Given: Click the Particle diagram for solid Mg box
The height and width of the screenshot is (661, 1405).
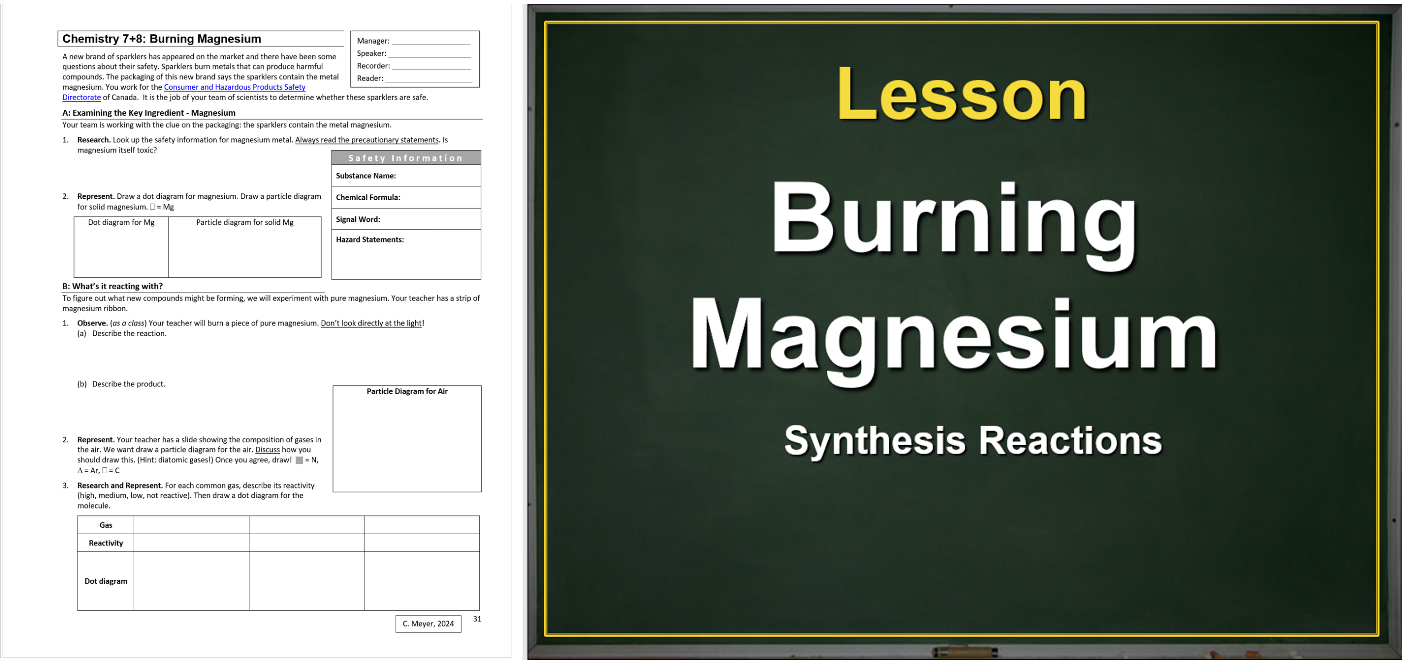Looking at the screenshot, I should click(x=245, y=250).
